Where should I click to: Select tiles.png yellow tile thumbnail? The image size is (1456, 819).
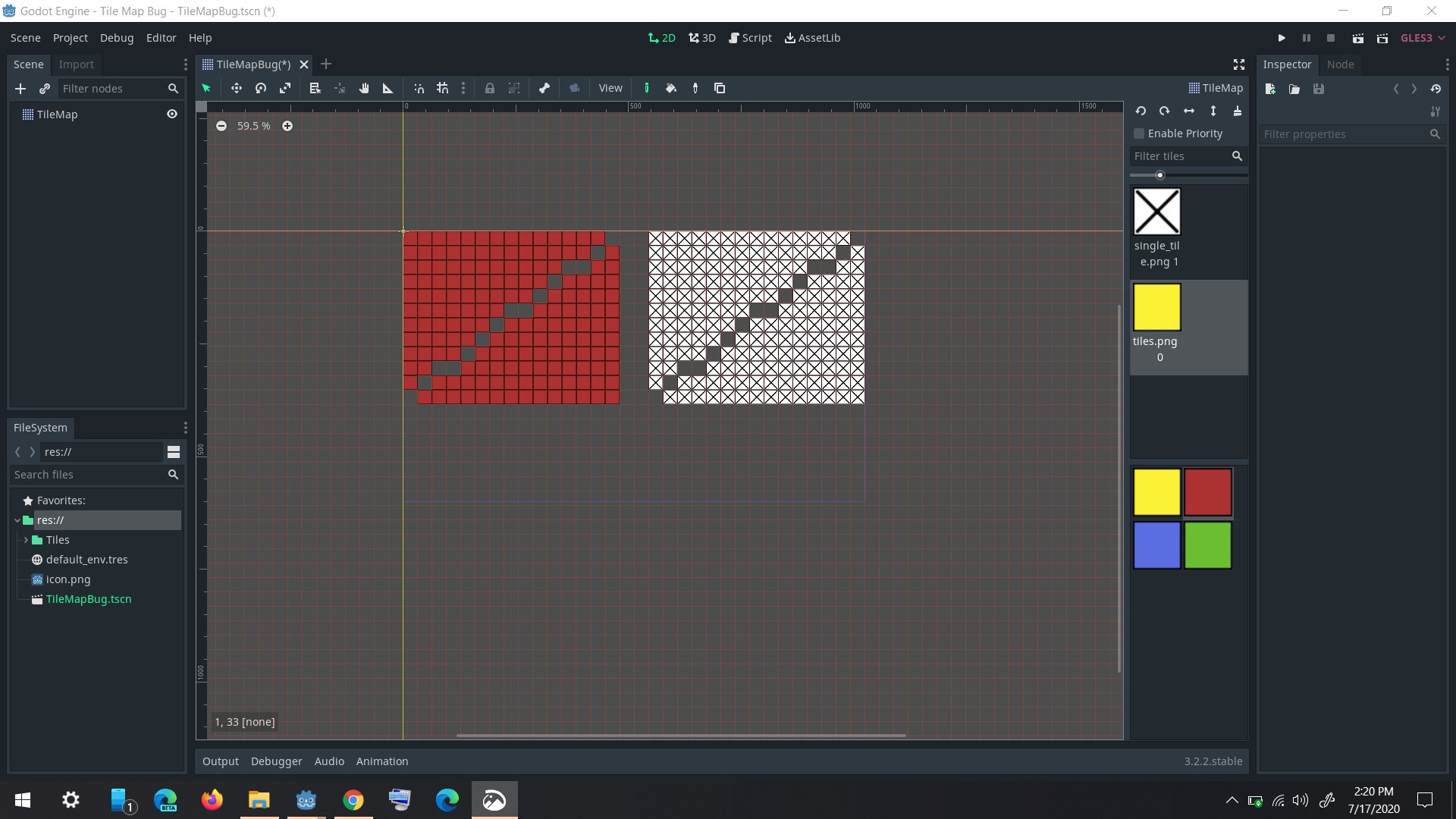(x=1157, y=307)
